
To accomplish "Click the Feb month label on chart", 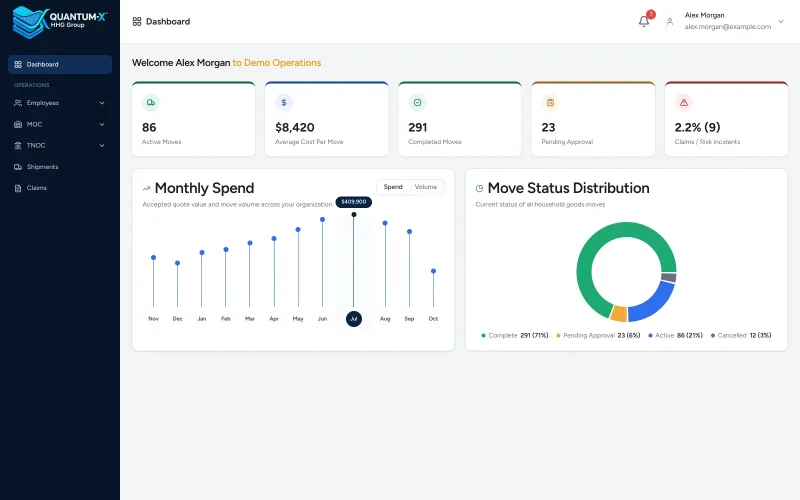I will (226, 319).
